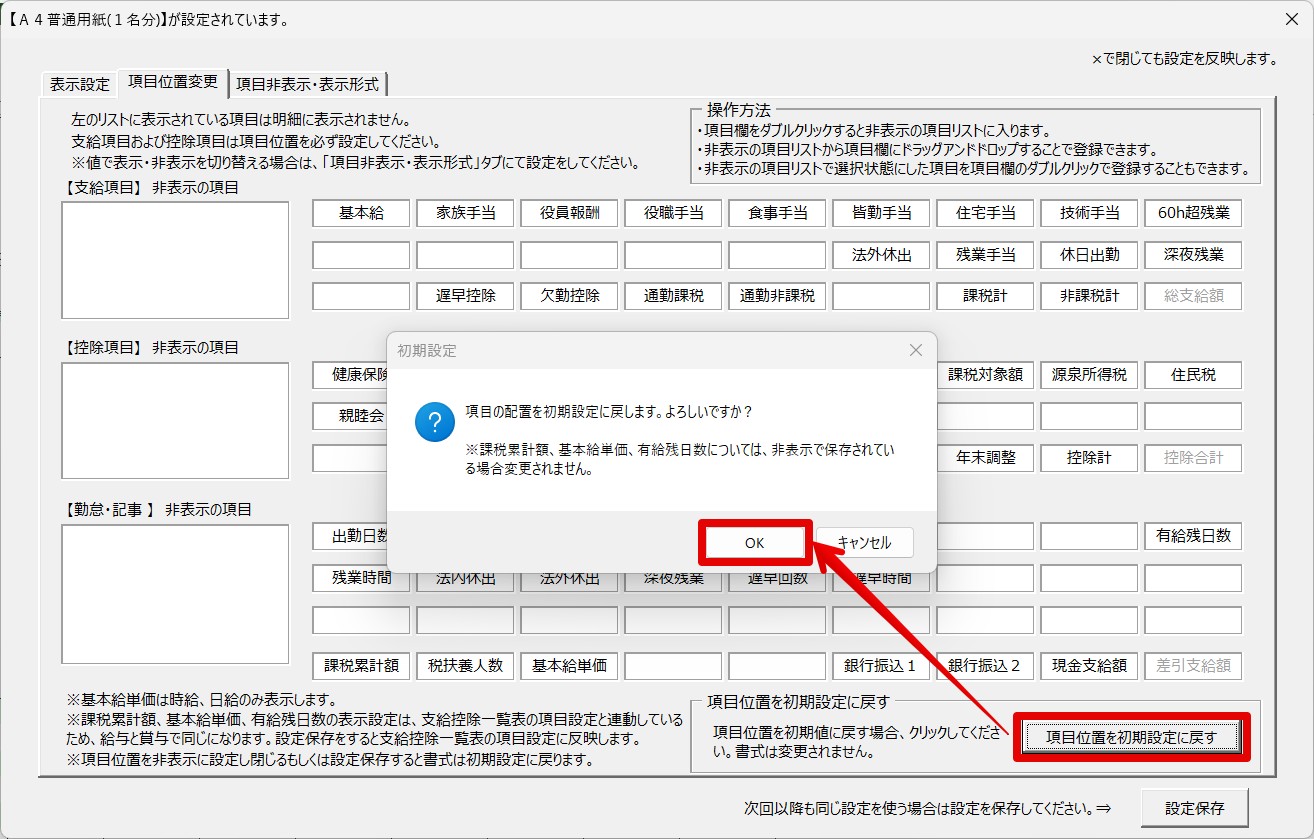The width and height of the screenshot is (1314, 839).
Task: Click the 家族手当 item field
Action: click(x=465, y=213)
